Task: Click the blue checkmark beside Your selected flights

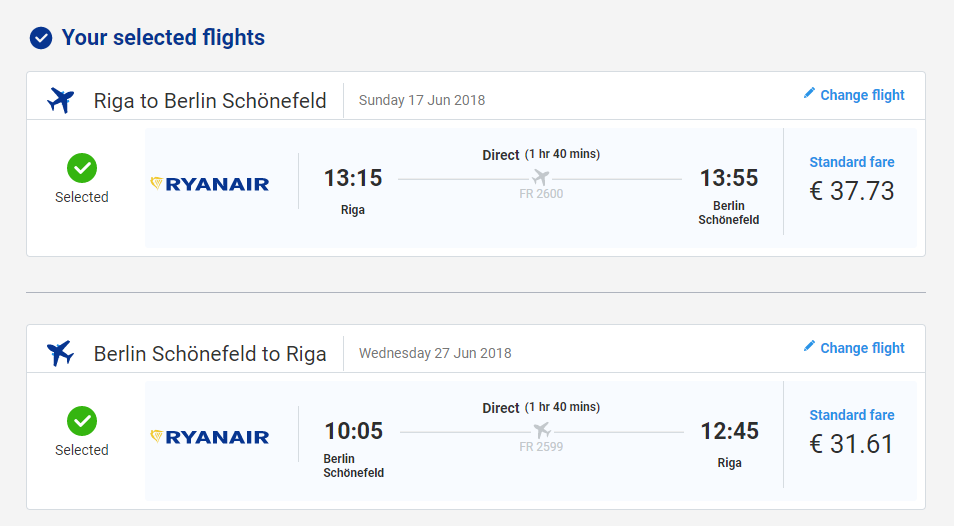Action: tap(41, 38)
